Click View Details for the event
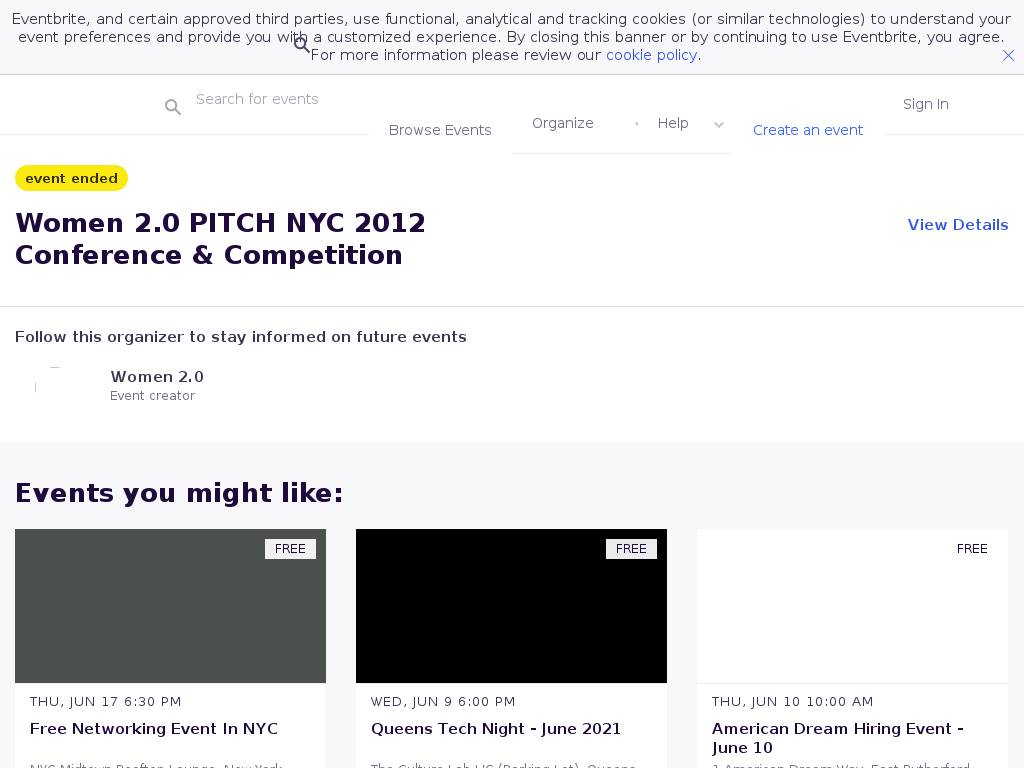The height and width of the screenshot is (768, 1024). pyautogui.click(x=957, y=225)
